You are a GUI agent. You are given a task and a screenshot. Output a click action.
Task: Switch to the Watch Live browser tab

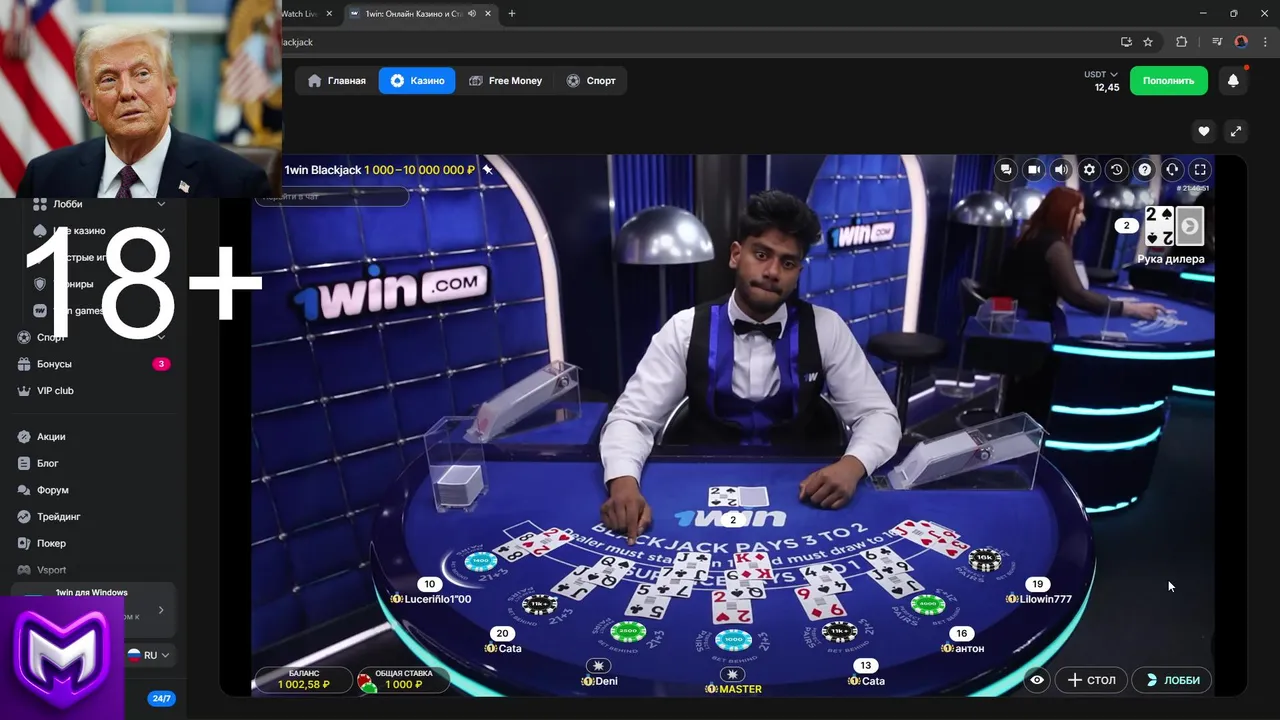click(x=299, y=13)
